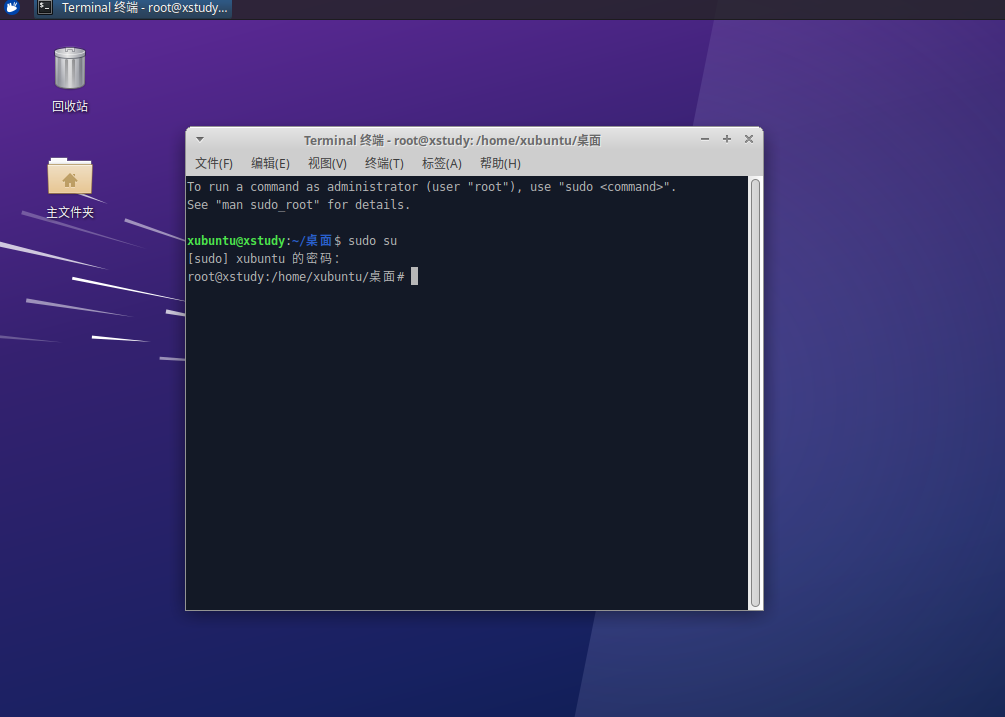Click the 'To run a command as administrator' line

pyautogui.click(x=431, y=187)
